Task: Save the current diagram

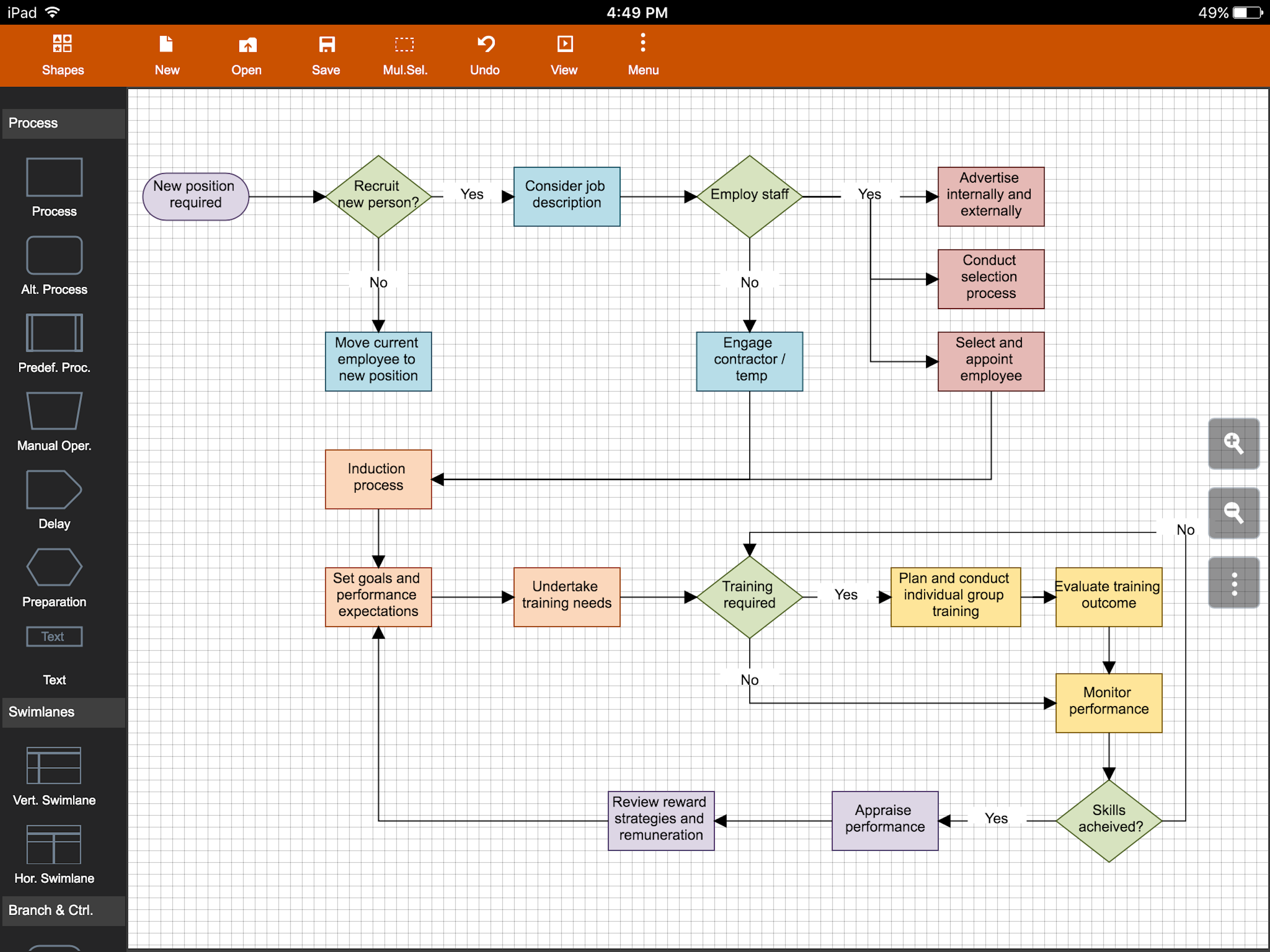Action: click(326, 54)
